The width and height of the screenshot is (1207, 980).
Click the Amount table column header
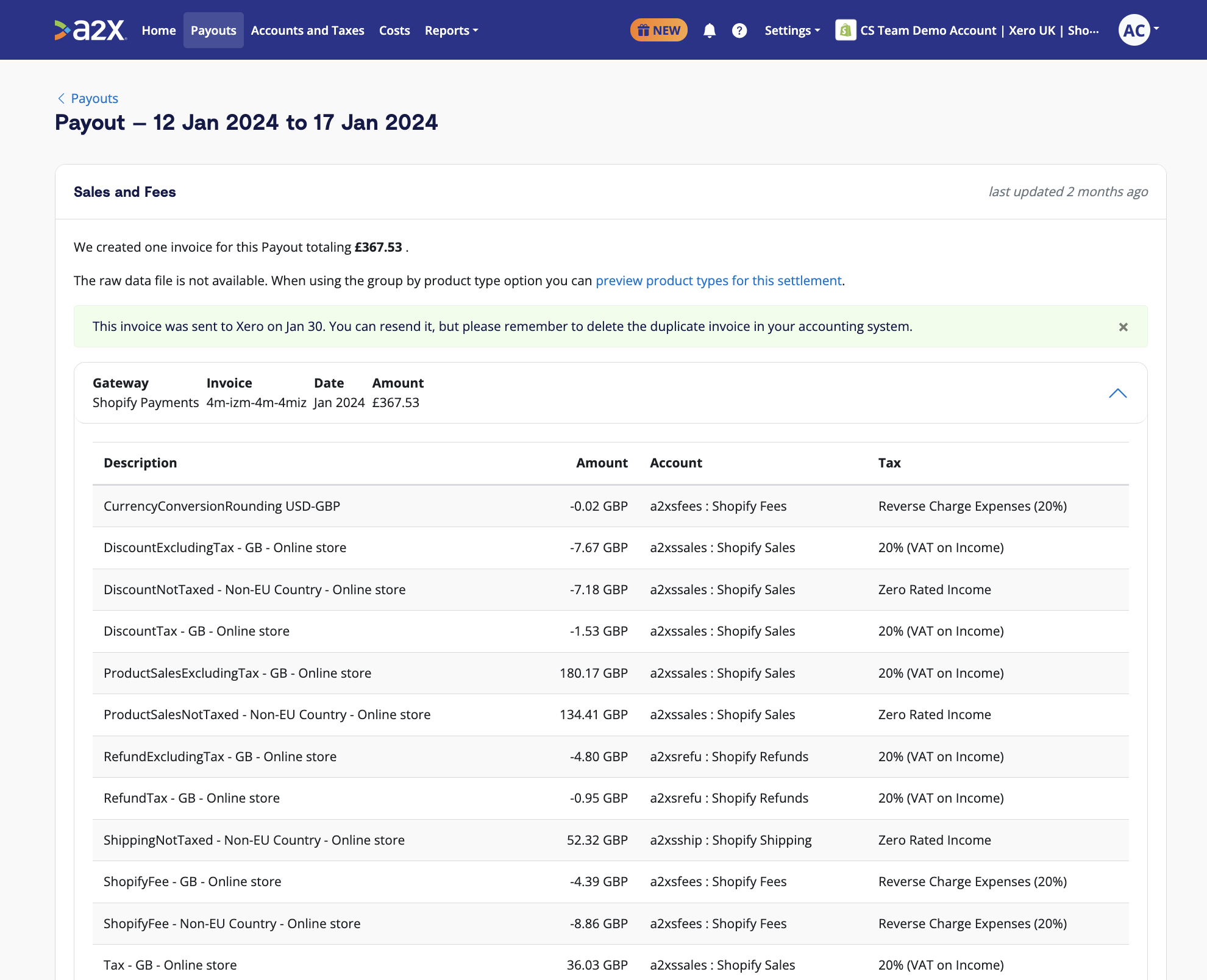[x=602, y=463]
